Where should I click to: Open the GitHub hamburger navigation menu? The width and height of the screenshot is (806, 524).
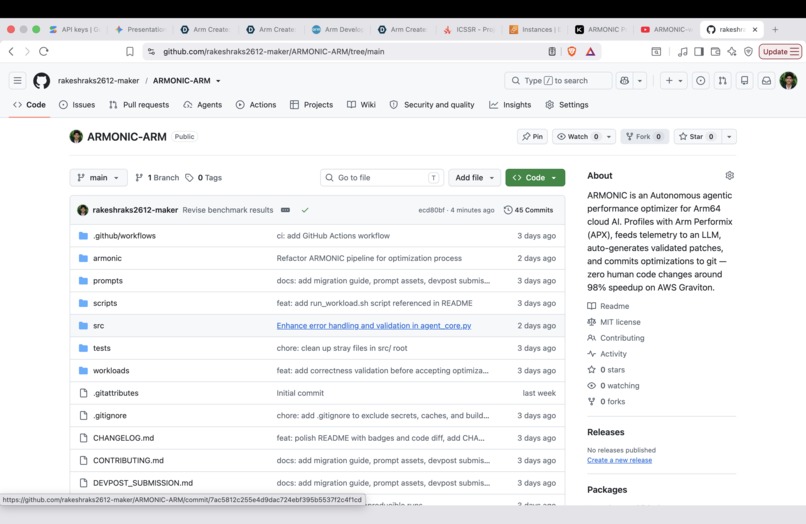point(17,81)
